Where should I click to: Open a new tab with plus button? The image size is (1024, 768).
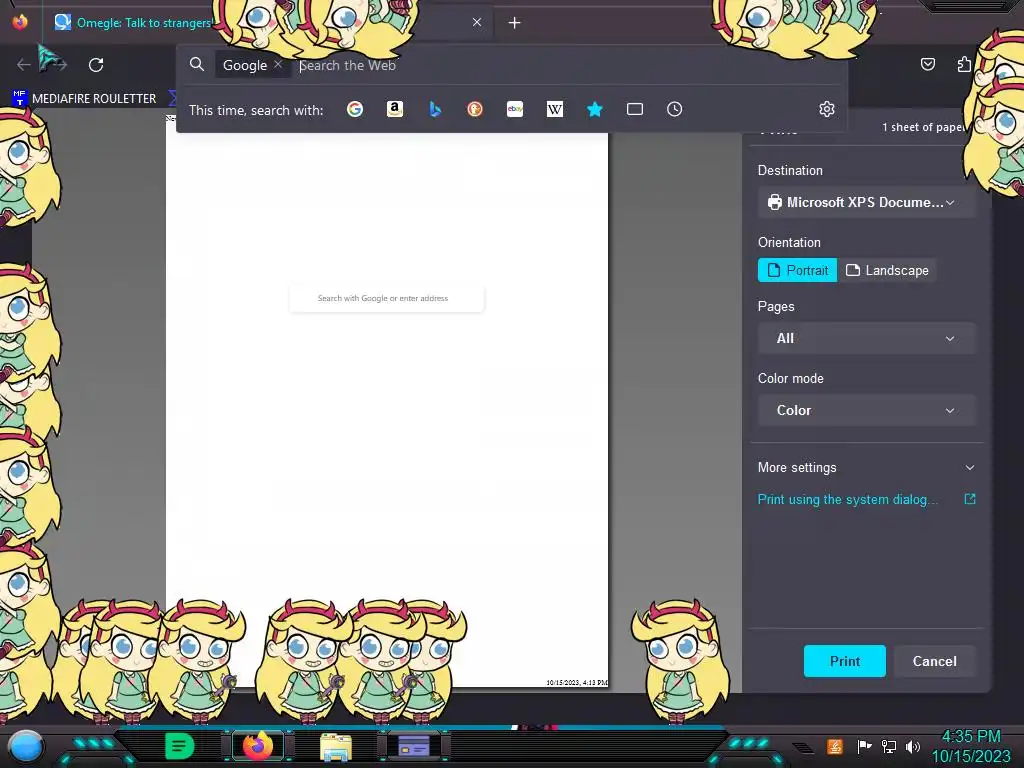point(515,23)
